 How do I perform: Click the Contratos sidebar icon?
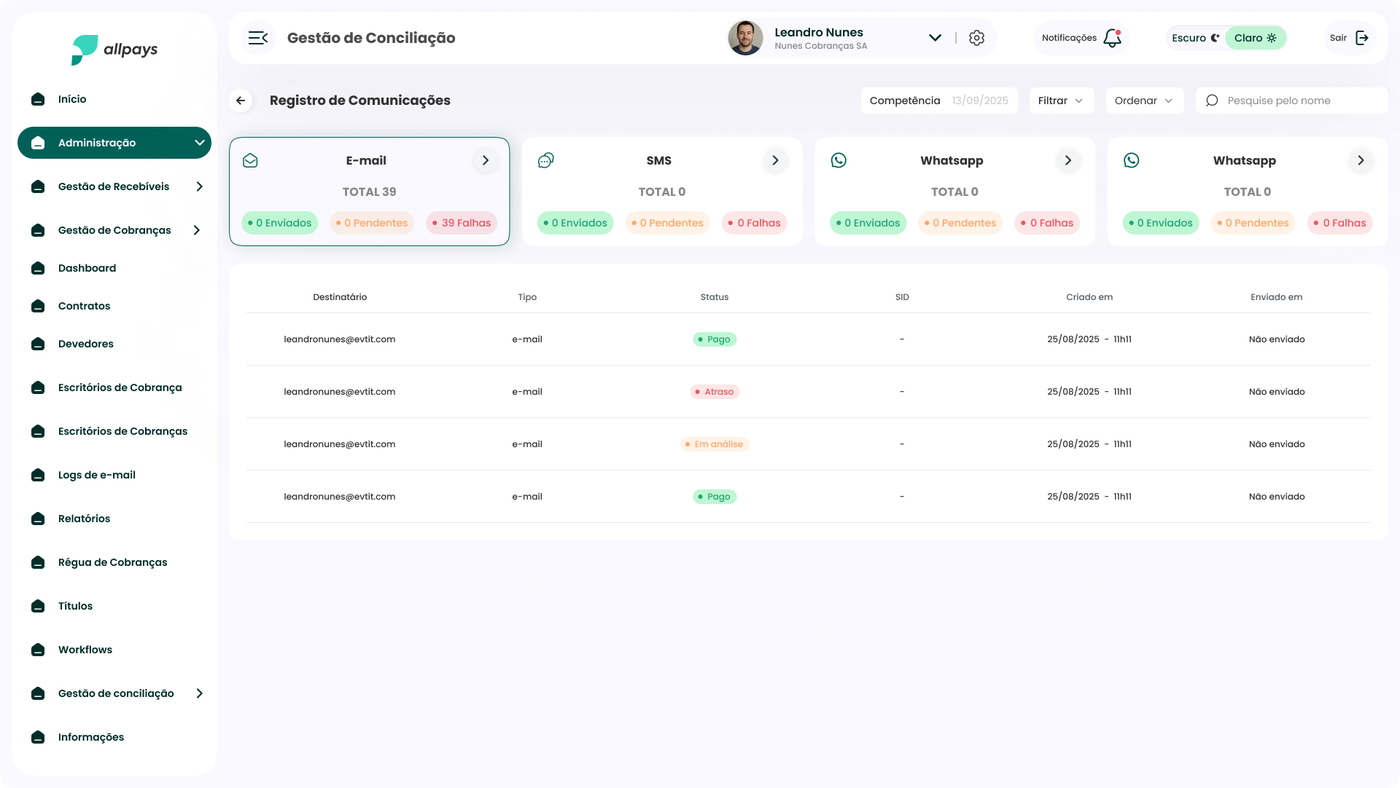coord(38,306)
